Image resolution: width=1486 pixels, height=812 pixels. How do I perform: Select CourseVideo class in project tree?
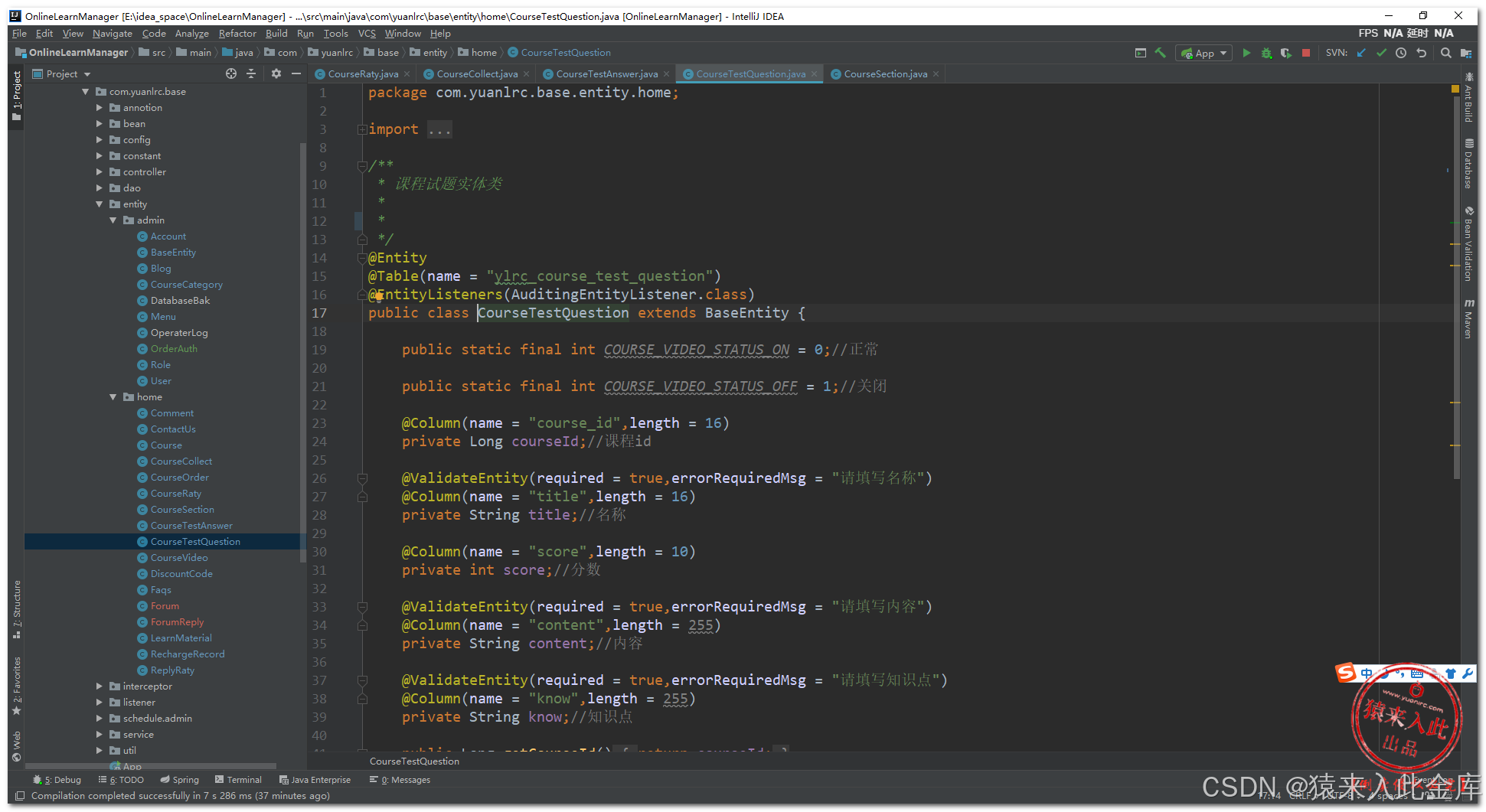pyautogui.click(x=179, y=558)
